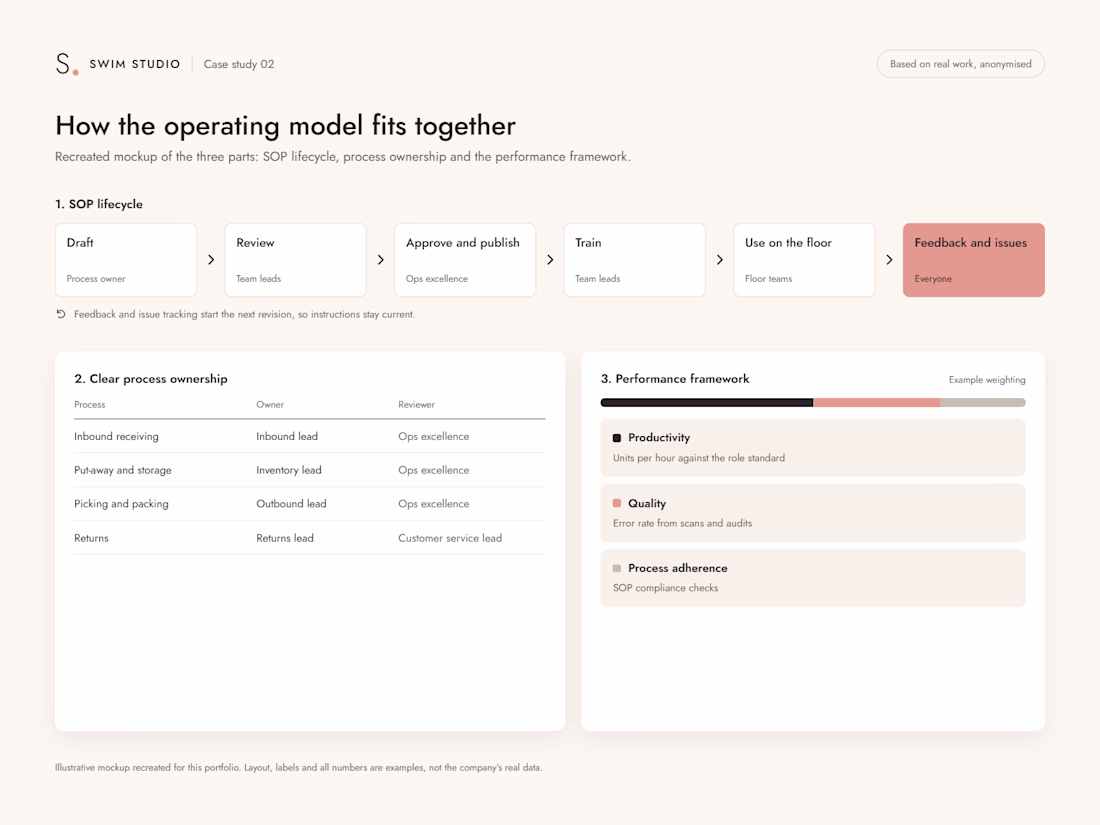Select the 'Put-away and storage' table cell
Screen dimensions: 1100x825
click(123, 470)
